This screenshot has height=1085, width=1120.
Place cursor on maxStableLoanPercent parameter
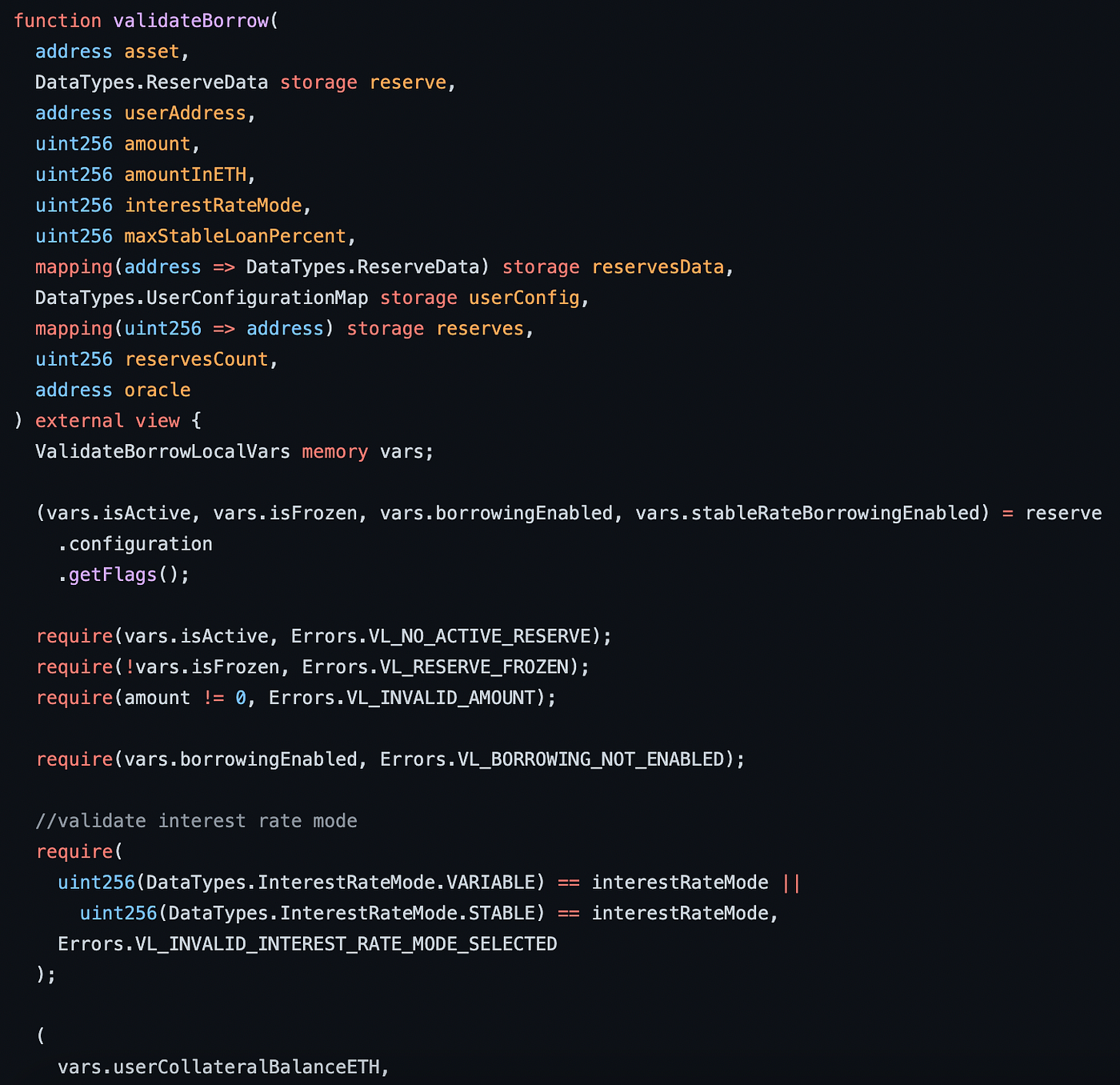[235, 237]
